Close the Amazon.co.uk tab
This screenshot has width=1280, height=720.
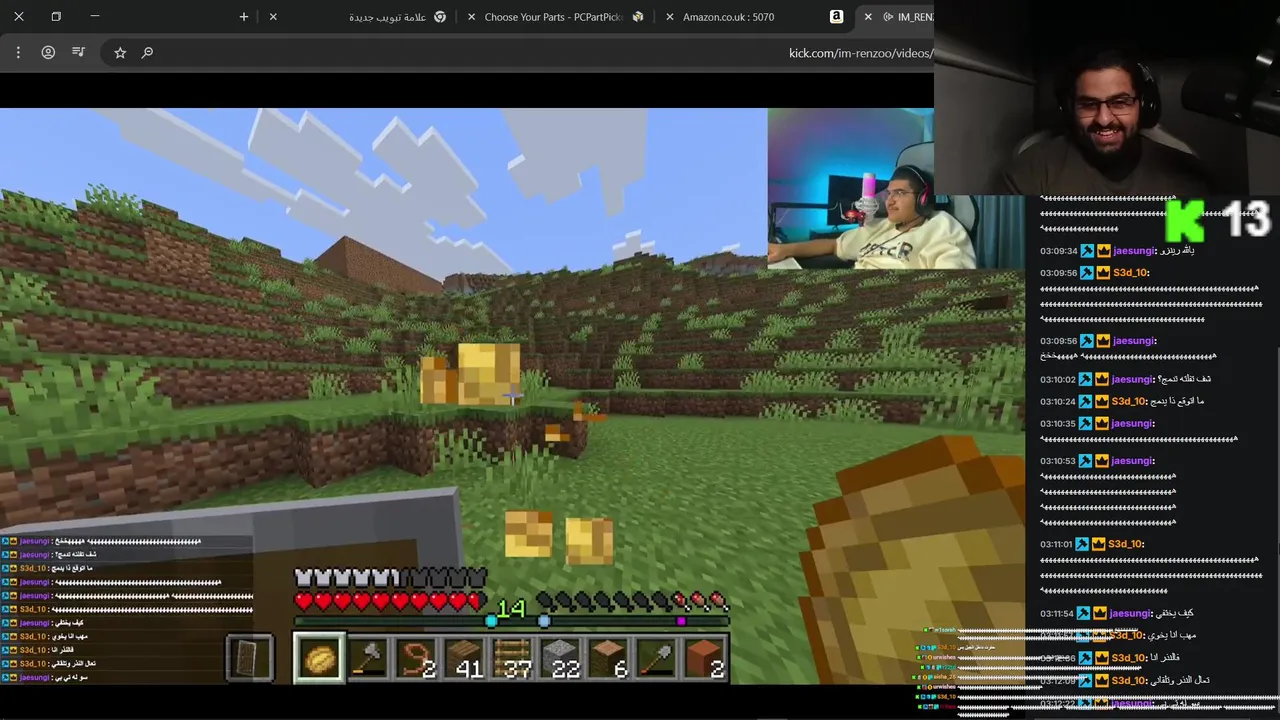click(668, 17)
